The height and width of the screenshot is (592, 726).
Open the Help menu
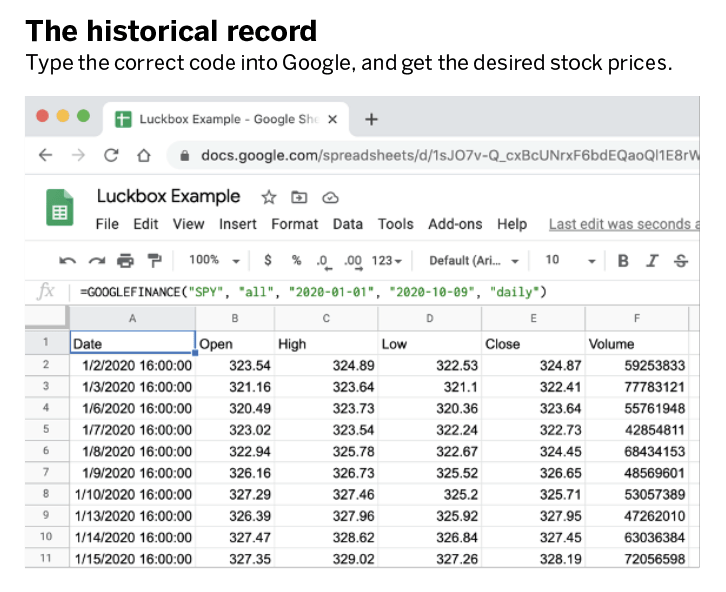pos(512,224)
